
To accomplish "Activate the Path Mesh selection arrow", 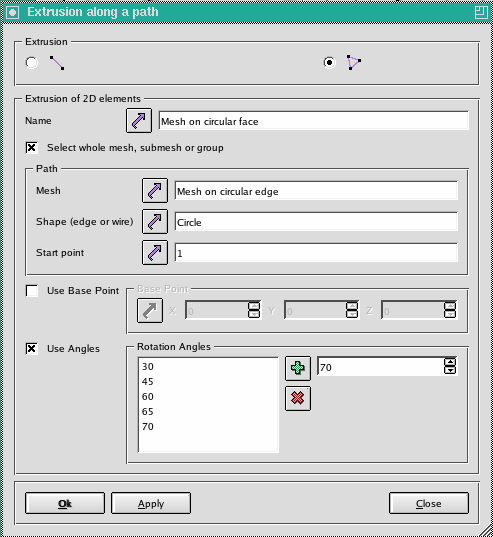I will [155, 190].
